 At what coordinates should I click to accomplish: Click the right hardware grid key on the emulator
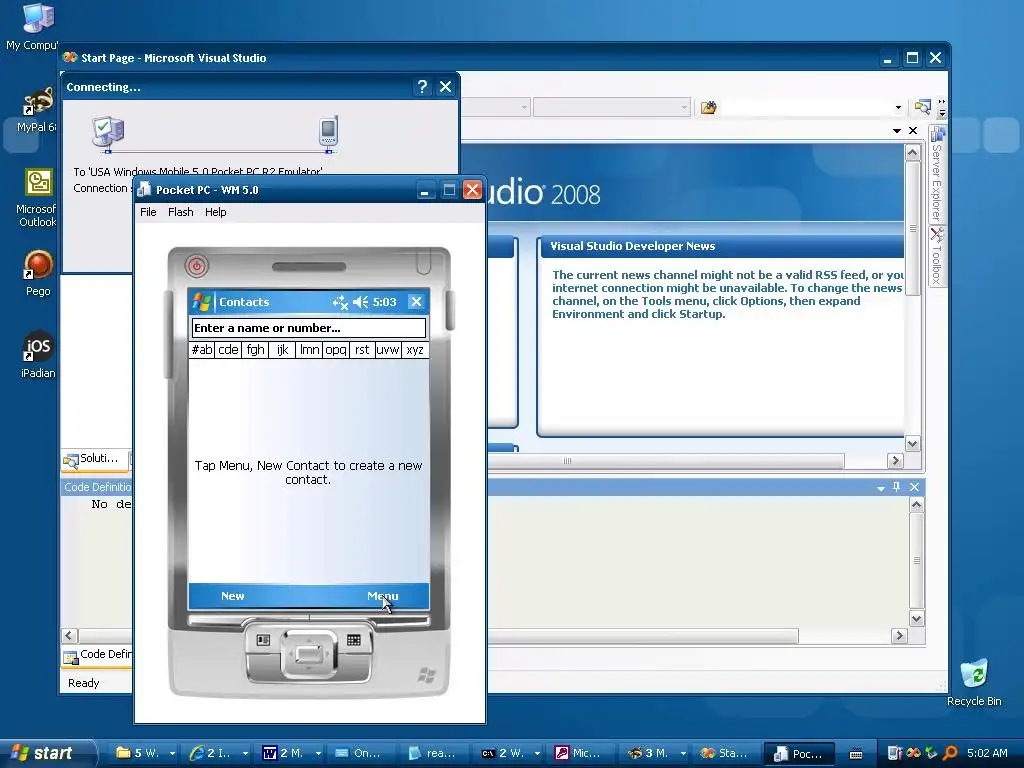pyautogui.click(x=353, y=640)
